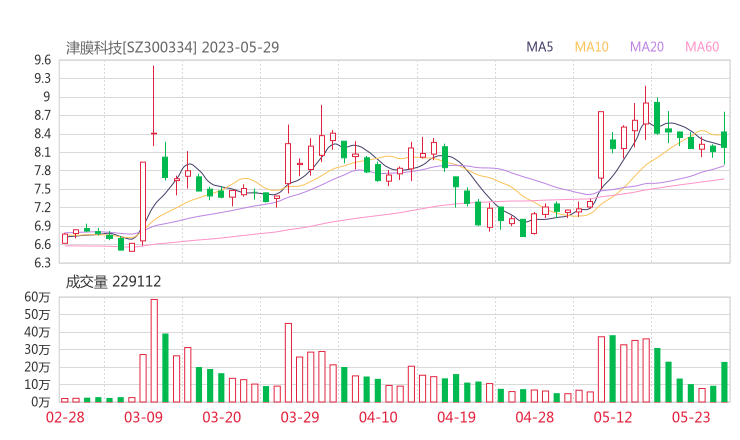The height and width of the screenshot is (440, 740).
Task: Click the date 2023-05-29 in title
Action: (240, 48)
